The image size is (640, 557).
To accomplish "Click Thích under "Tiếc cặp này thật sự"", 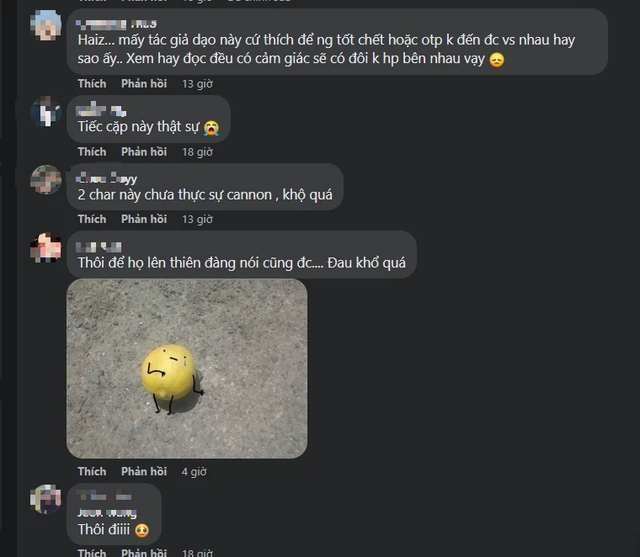I will [x=92, y=152].
